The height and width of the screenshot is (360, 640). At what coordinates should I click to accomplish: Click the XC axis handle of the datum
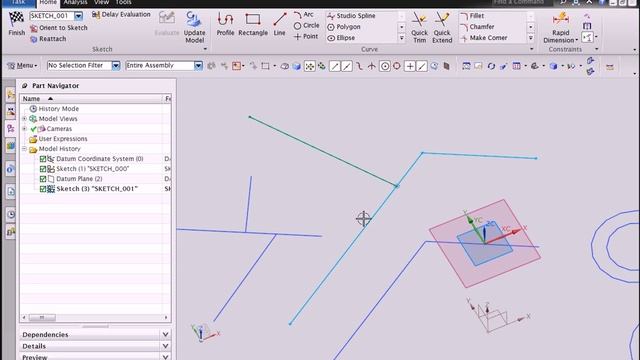point(515,231)
